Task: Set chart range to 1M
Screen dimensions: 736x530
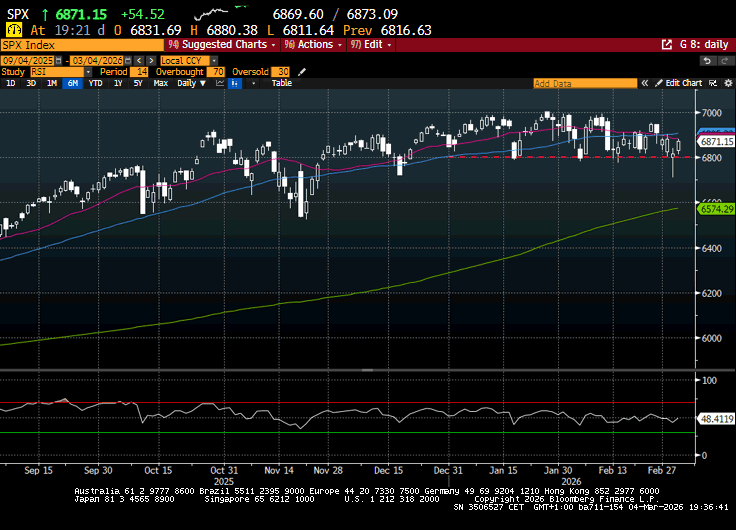Action: tap(52, 83)
